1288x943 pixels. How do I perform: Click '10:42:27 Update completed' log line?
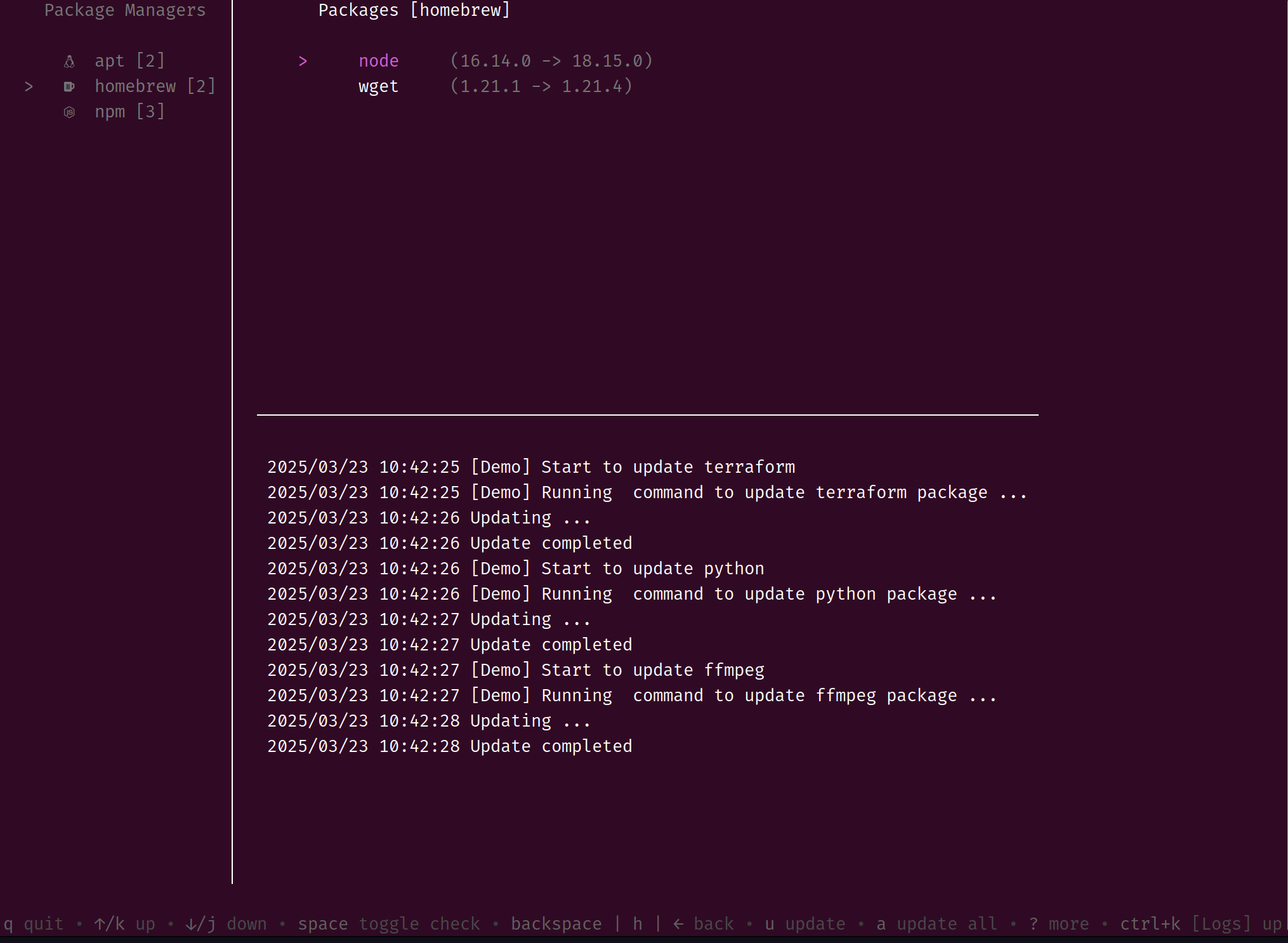[x=450, y=645]
